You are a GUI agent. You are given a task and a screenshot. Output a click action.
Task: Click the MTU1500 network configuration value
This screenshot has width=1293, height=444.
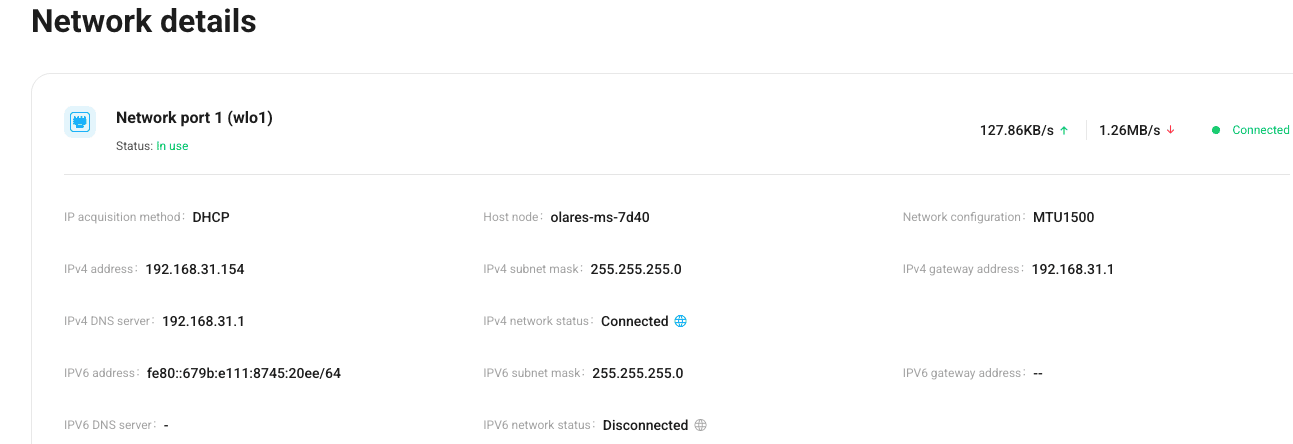(1063, 217)
